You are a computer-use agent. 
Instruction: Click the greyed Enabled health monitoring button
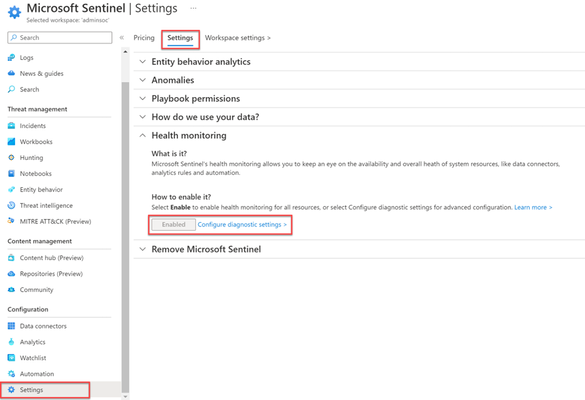(x=173, y=225)
